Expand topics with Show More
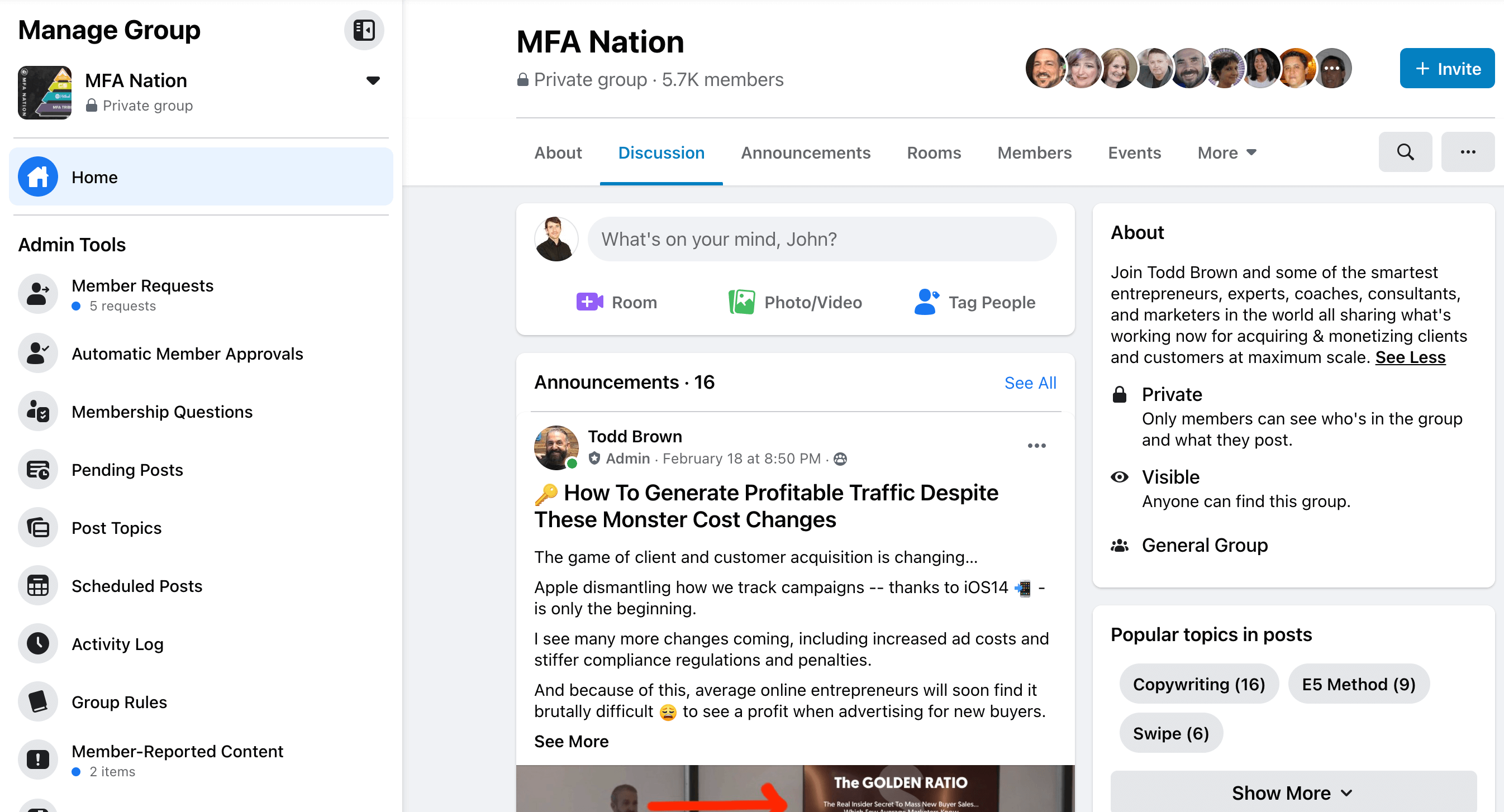The width and height of the screenshot is (1504, 812). [1293, 793]
